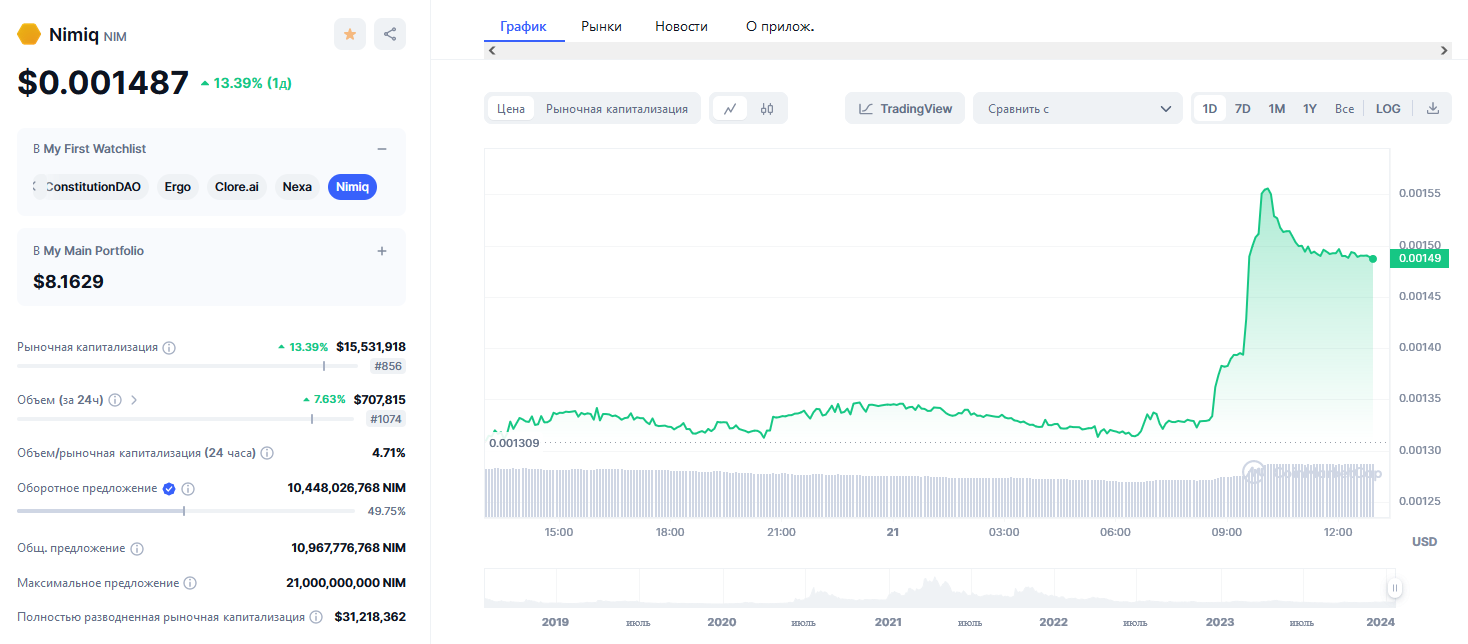Select the Ergo watchlist chip
Viewport: 1468px width, 644px height.
[x=177, y=187]
